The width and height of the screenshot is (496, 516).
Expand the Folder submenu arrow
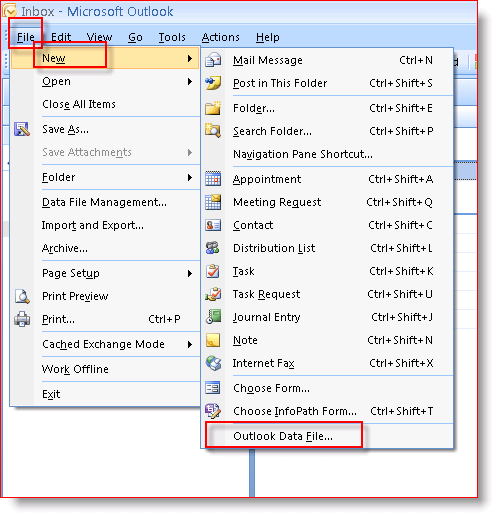tap(190, 177)
